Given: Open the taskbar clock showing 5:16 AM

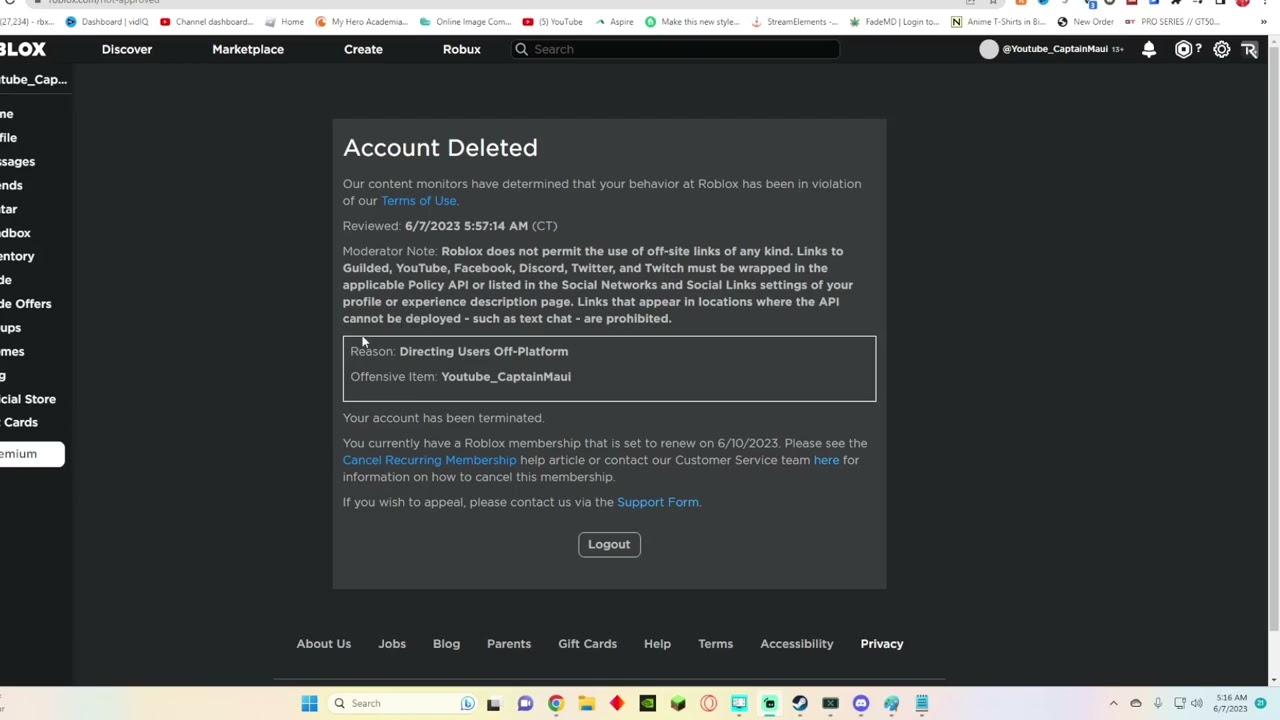Looking at the screenshot, I should (1232, 703).
